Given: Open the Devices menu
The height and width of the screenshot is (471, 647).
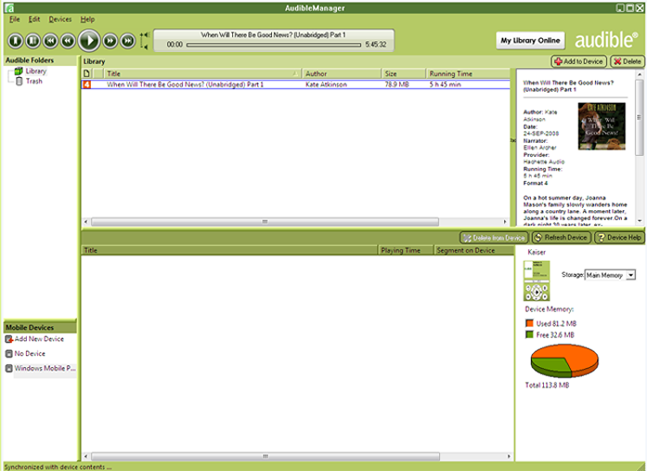Looking at the screenshot, I should [60, 19].
